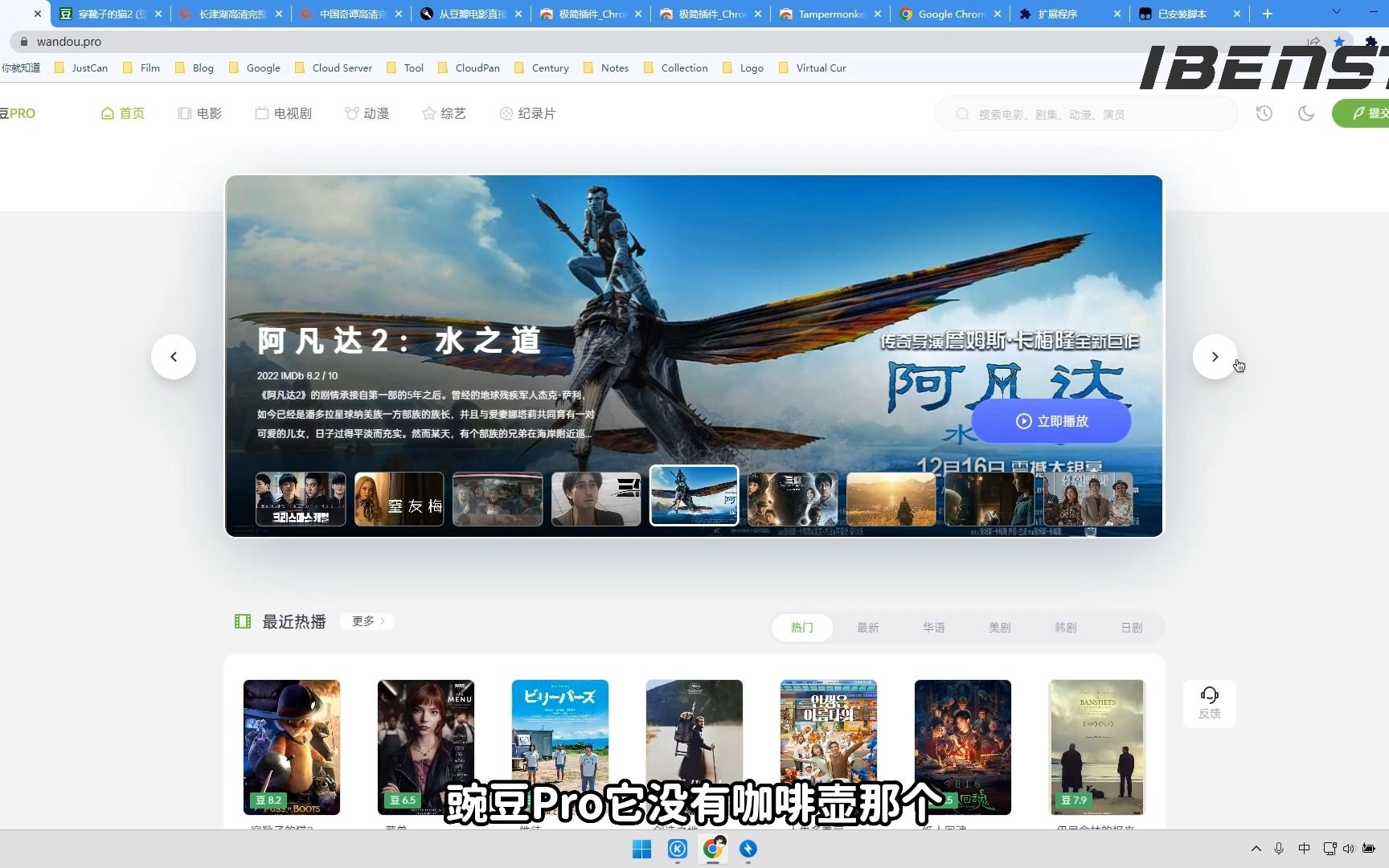This screenshot has width=1389, height=868.
Task: Select the golden landscape carousel thumbnail
Action: pos(891,499)
